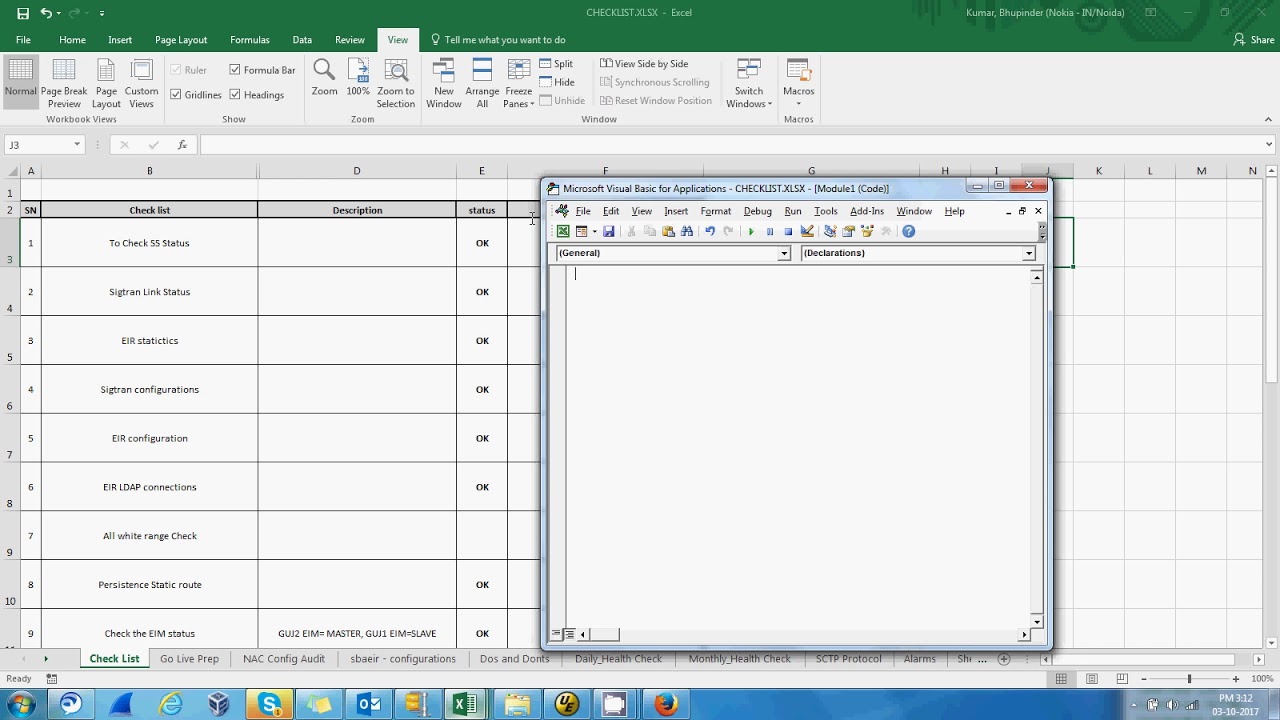Add new sheet with plus button
The width and height of the screenshot is (1280, 720).
1004,659
